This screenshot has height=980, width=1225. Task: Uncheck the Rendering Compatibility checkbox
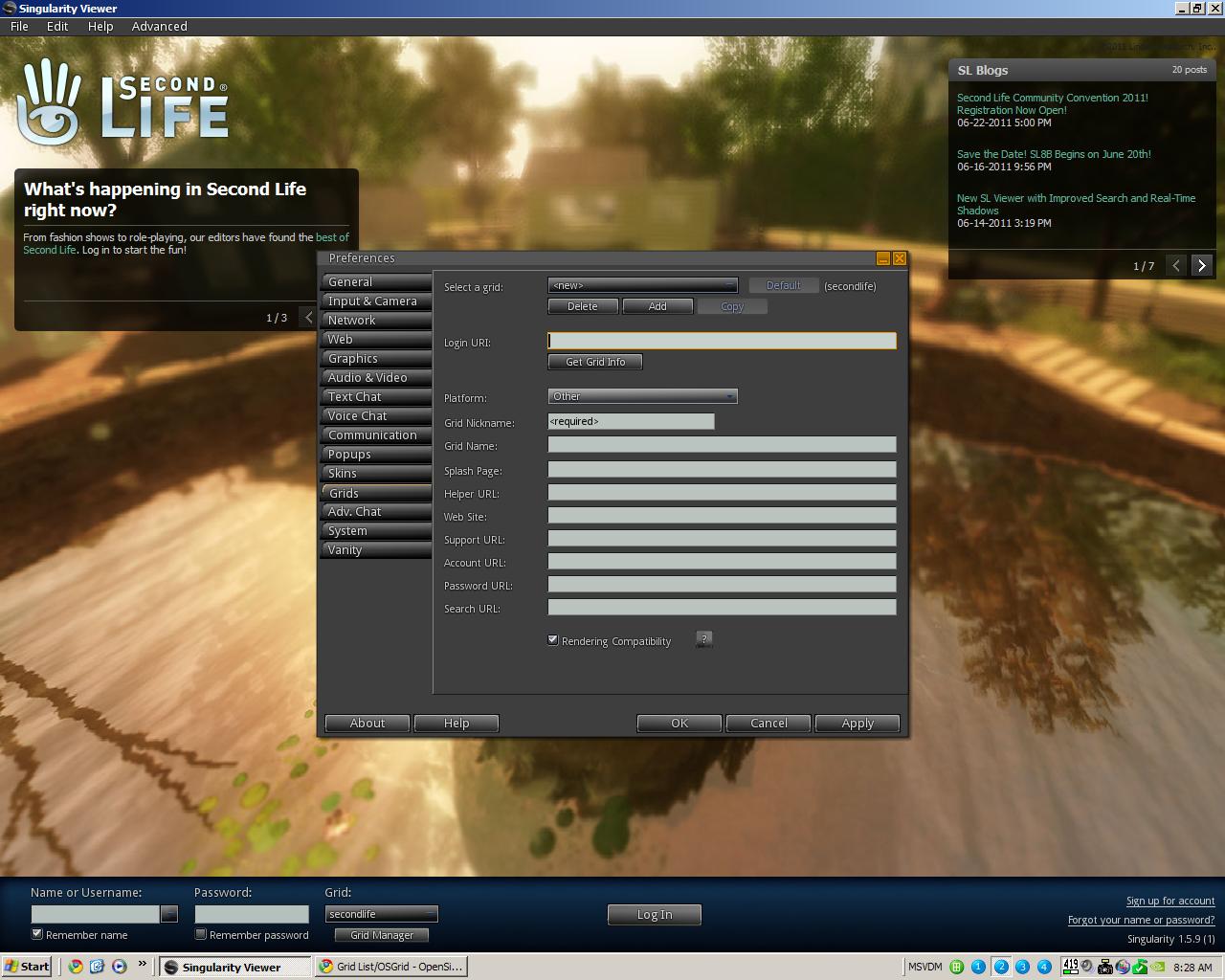click(x=552, y=639)
